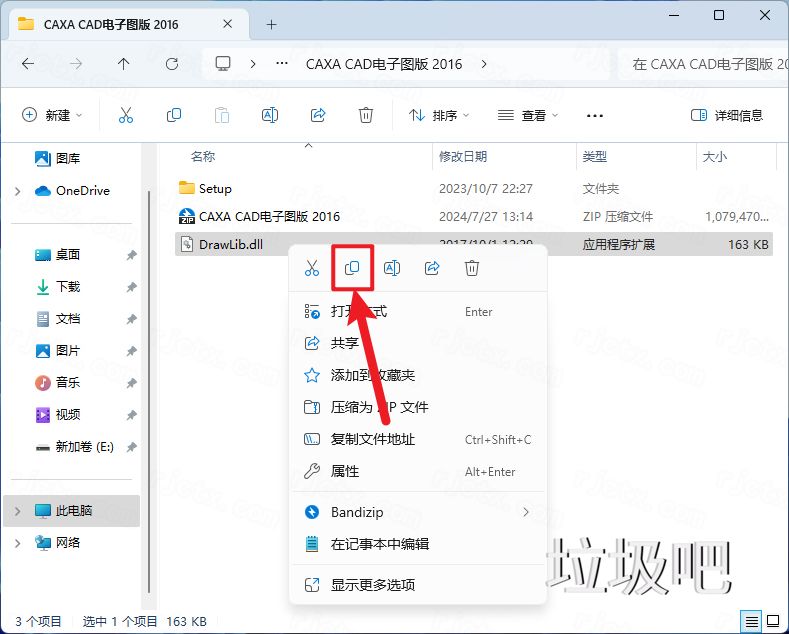Click the Rename icon in the toolbar

tap(270, 115)
